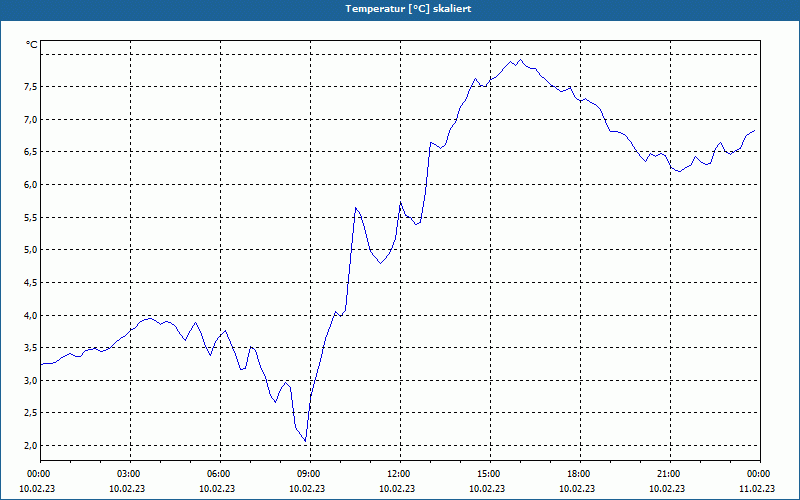Screen dimensions: 800x500
Task: Click the 09:00 time label
Action: 310,474
